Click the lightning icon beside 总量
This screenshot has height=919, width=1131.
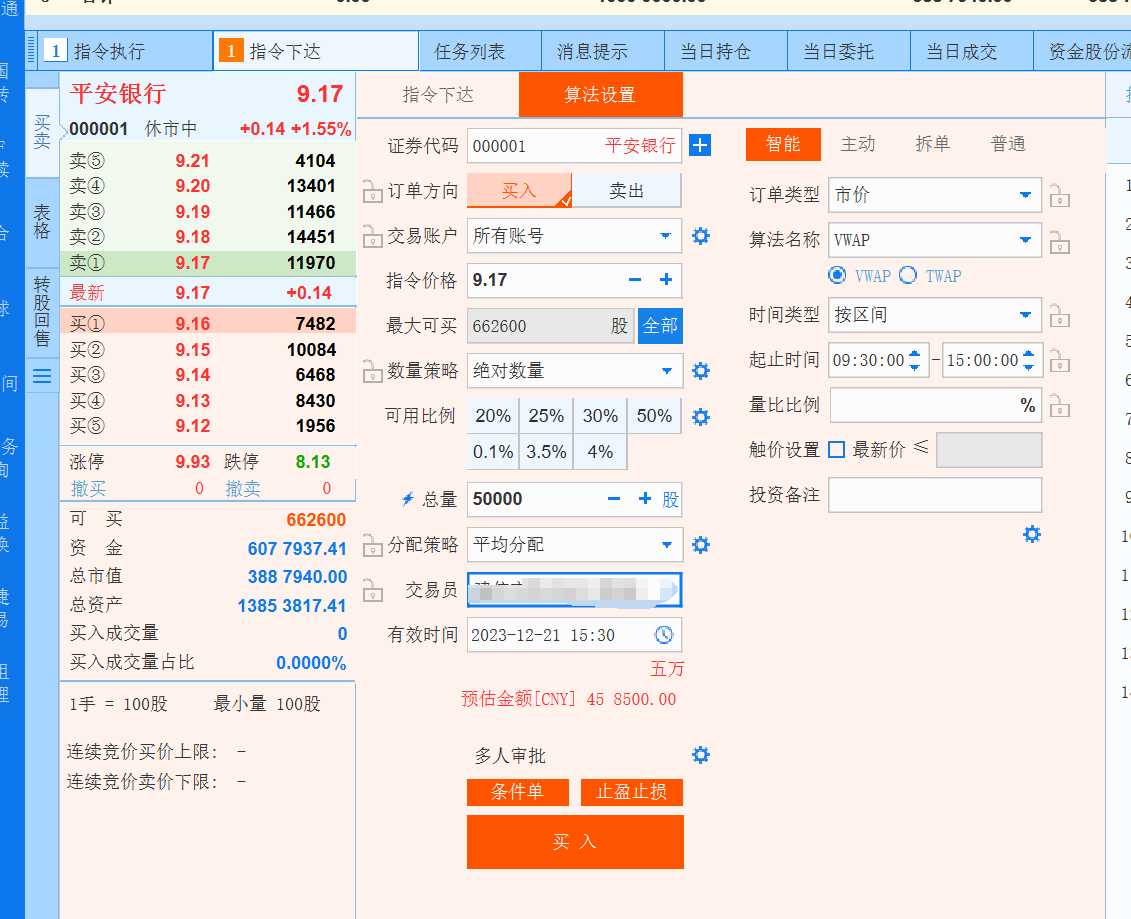408,498
